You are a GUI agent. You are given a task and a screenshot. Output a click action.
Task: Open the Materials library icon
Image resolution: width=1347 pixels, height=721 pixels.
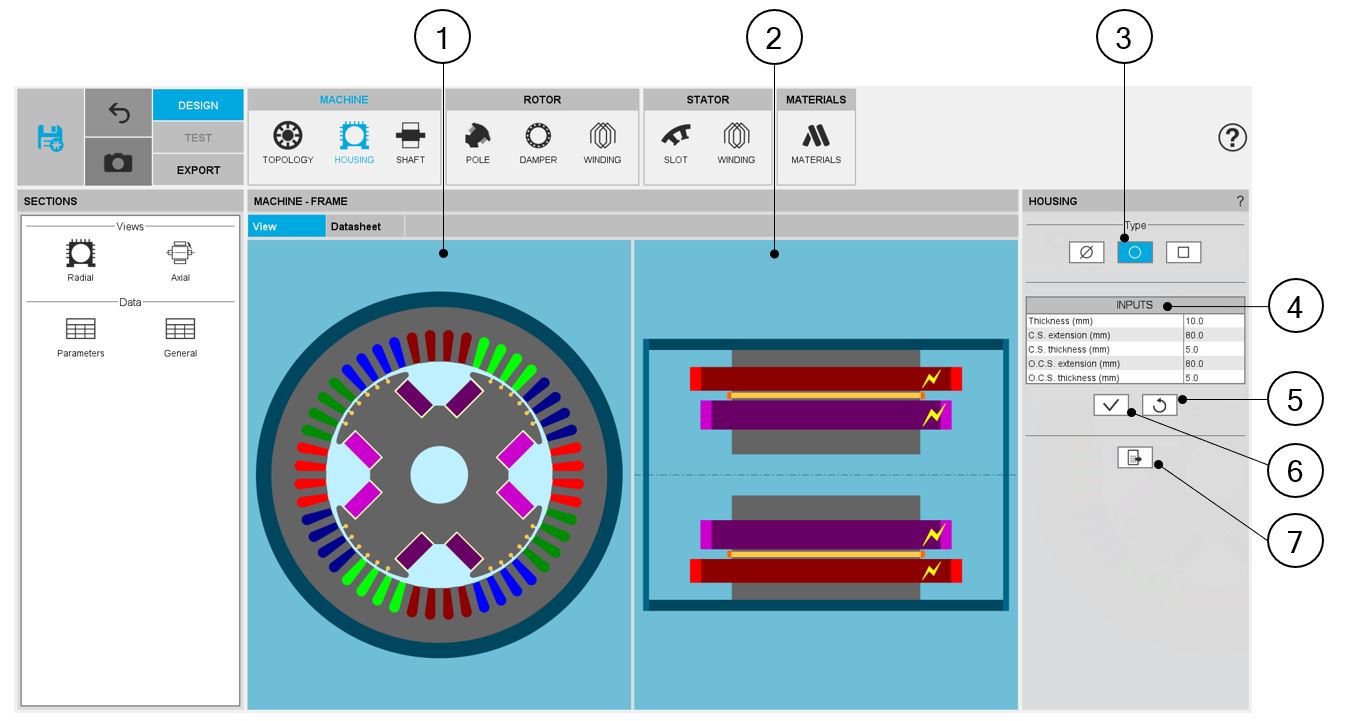(x=816, y=142)
